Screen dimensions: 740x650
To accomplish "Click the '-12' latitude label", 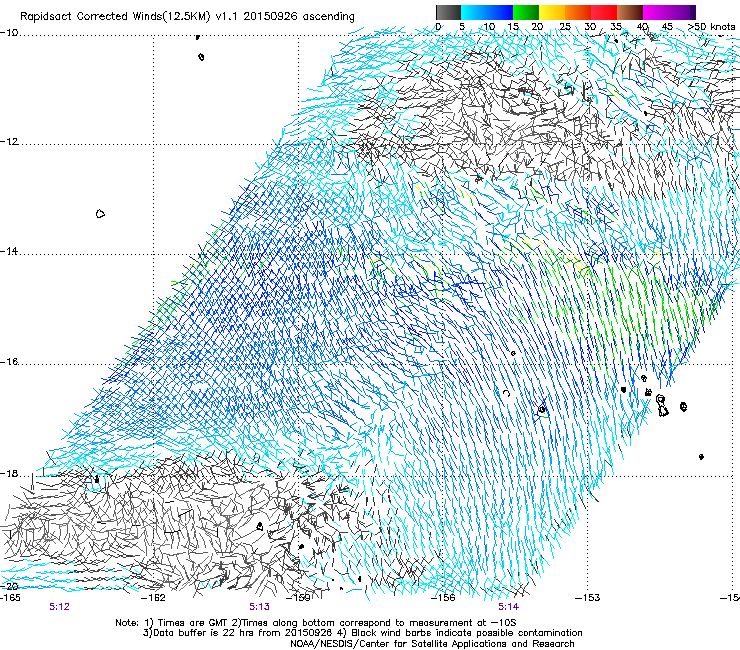I will point(9,142).
